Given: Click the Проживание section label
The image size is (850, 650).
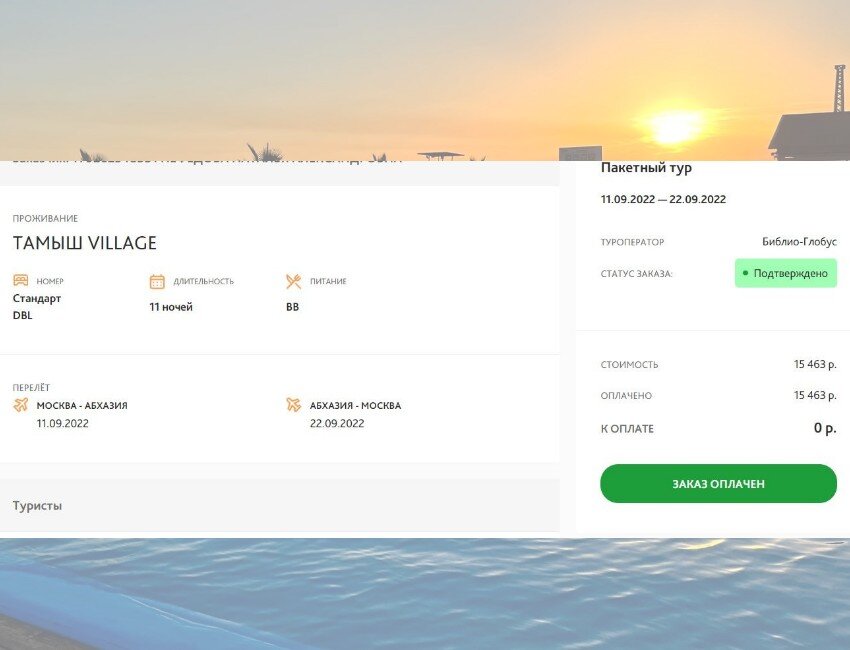Looking at the screenshot, I should tap(45, 218).
